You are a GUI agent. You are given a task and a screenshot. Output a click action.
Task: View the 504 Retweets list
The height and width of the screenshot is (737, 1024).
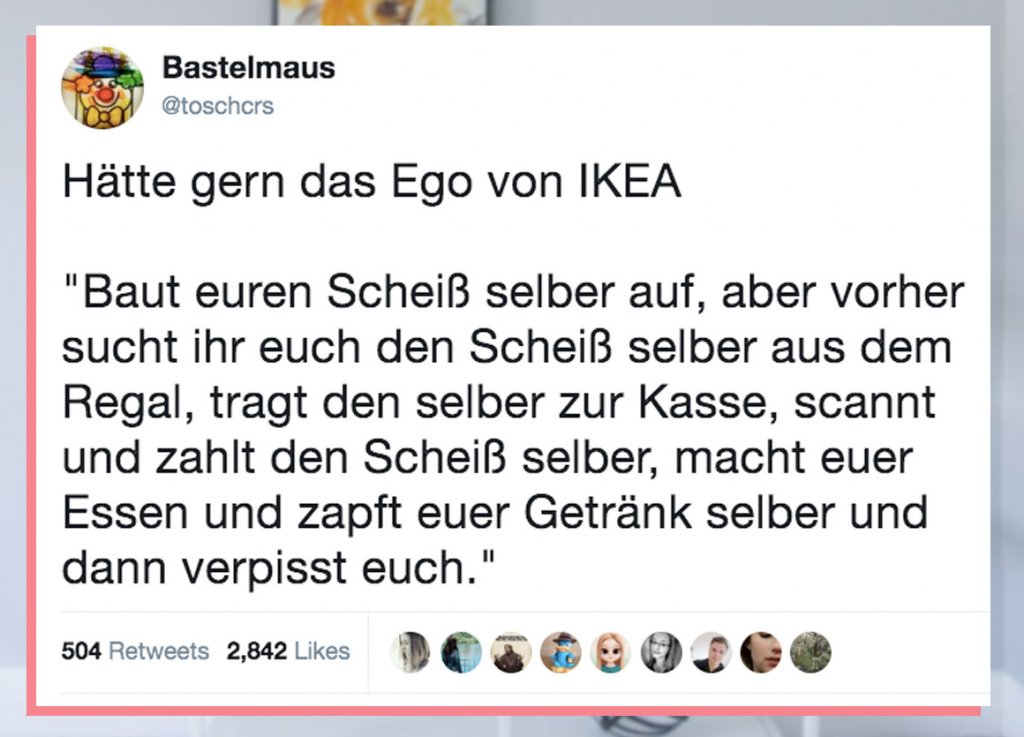coord(135,652)
